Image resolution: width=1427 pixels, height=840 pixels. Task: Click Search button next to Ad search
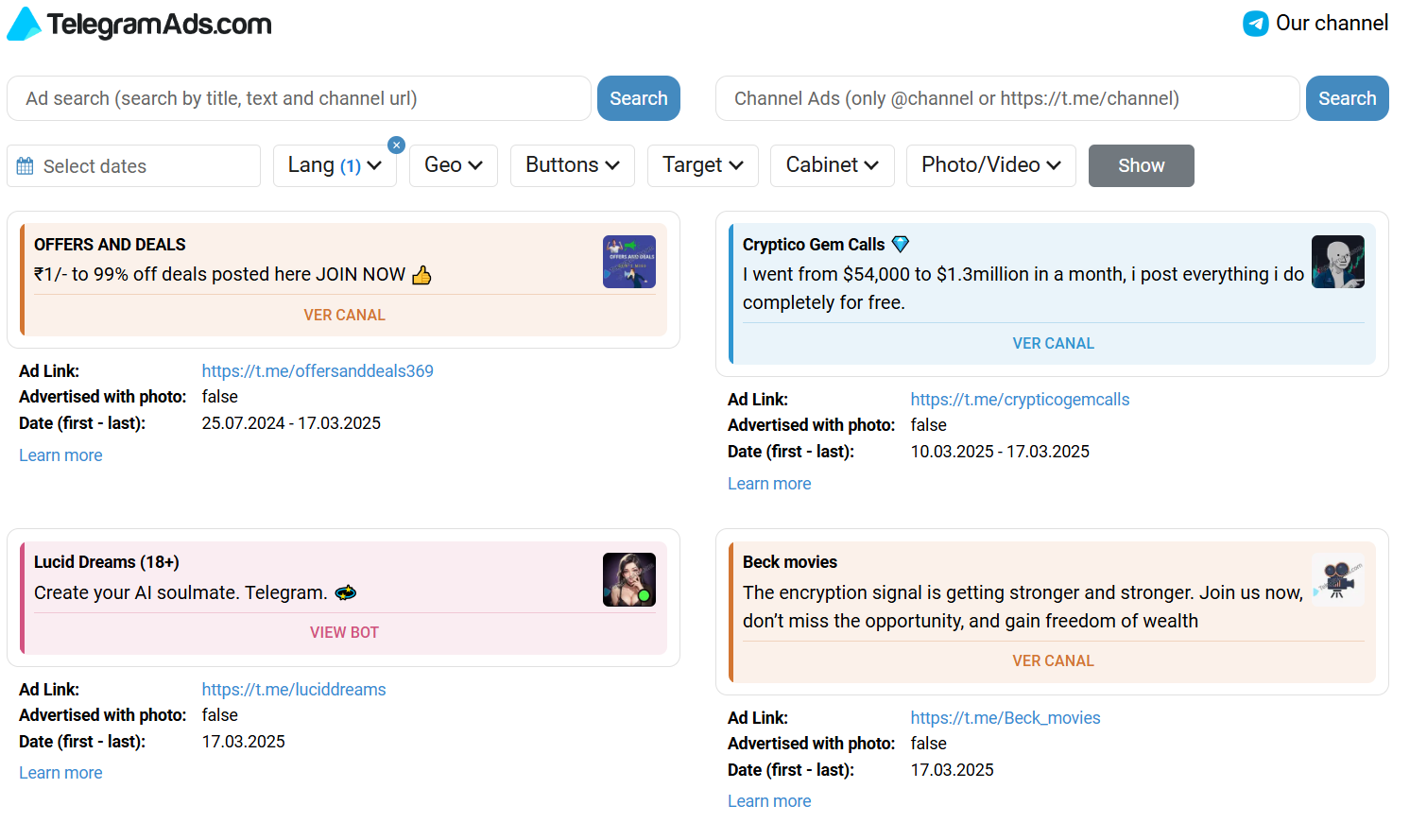(638, 98)
